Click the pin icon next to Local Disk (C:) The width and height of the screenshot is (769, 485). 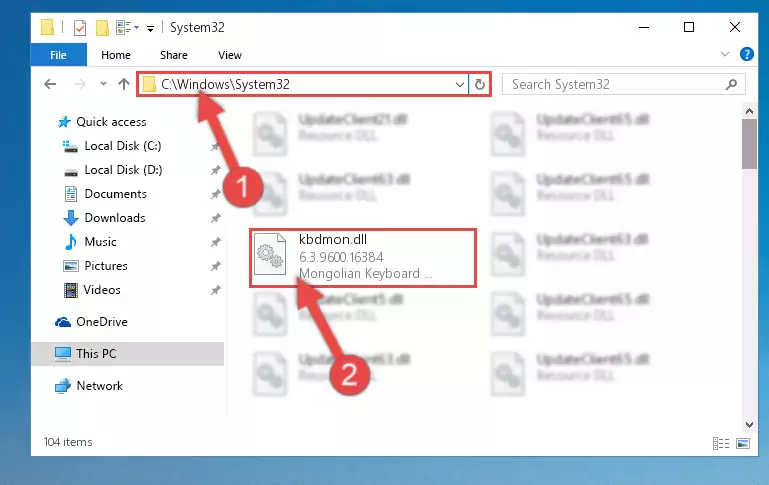215,146
